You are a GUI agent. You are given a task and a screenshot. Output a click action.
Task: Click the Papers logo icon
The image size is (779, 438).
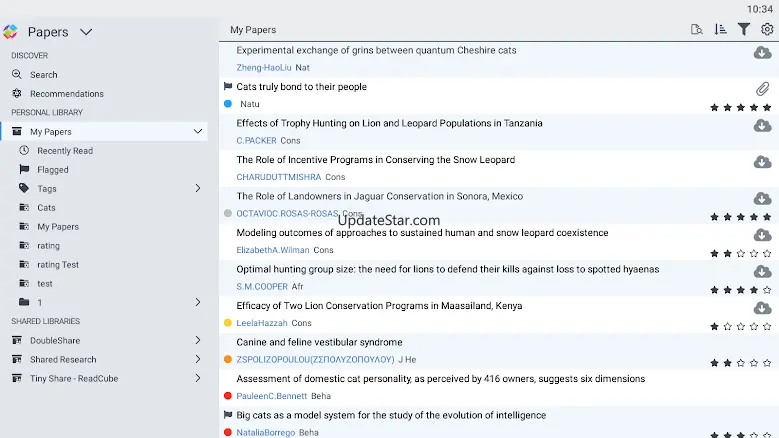[10, 32]
